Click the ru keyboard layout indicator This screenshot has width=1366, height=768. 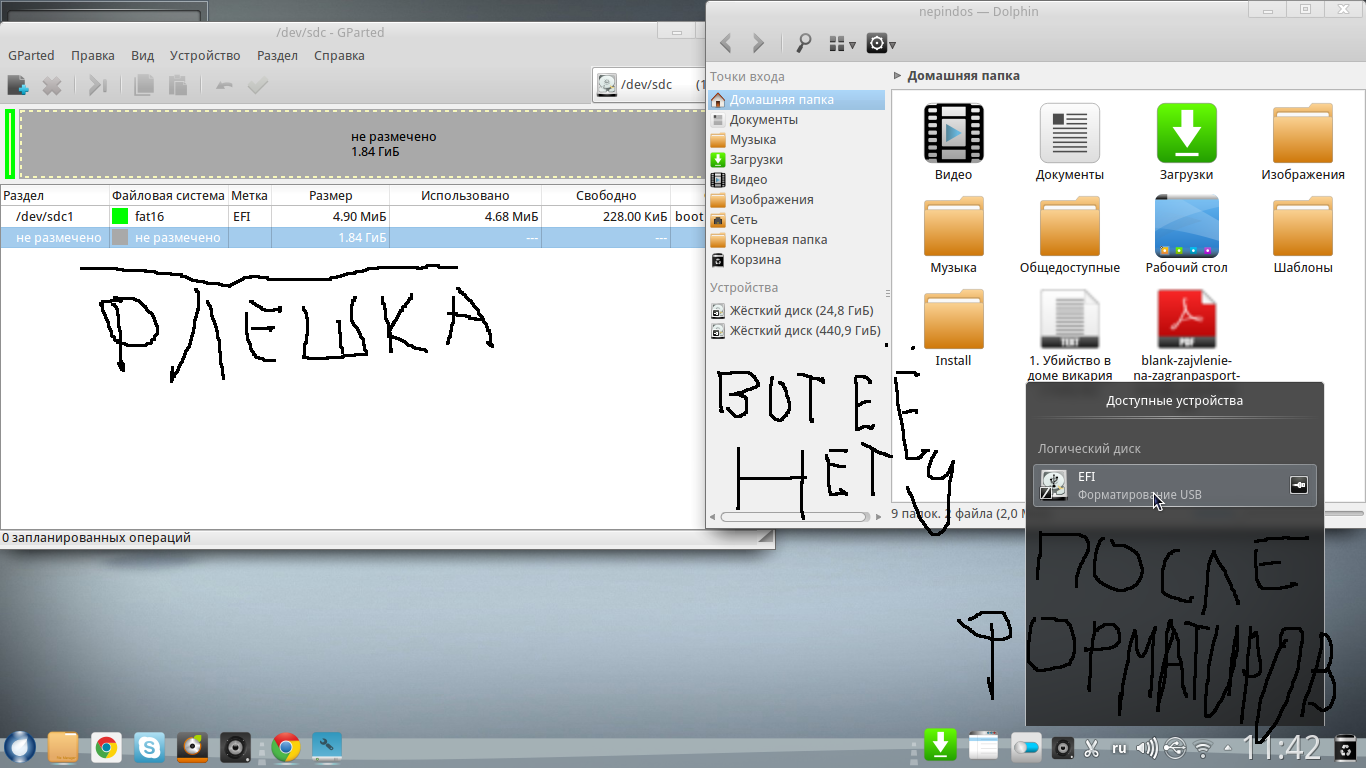[x=1119, y=747]
